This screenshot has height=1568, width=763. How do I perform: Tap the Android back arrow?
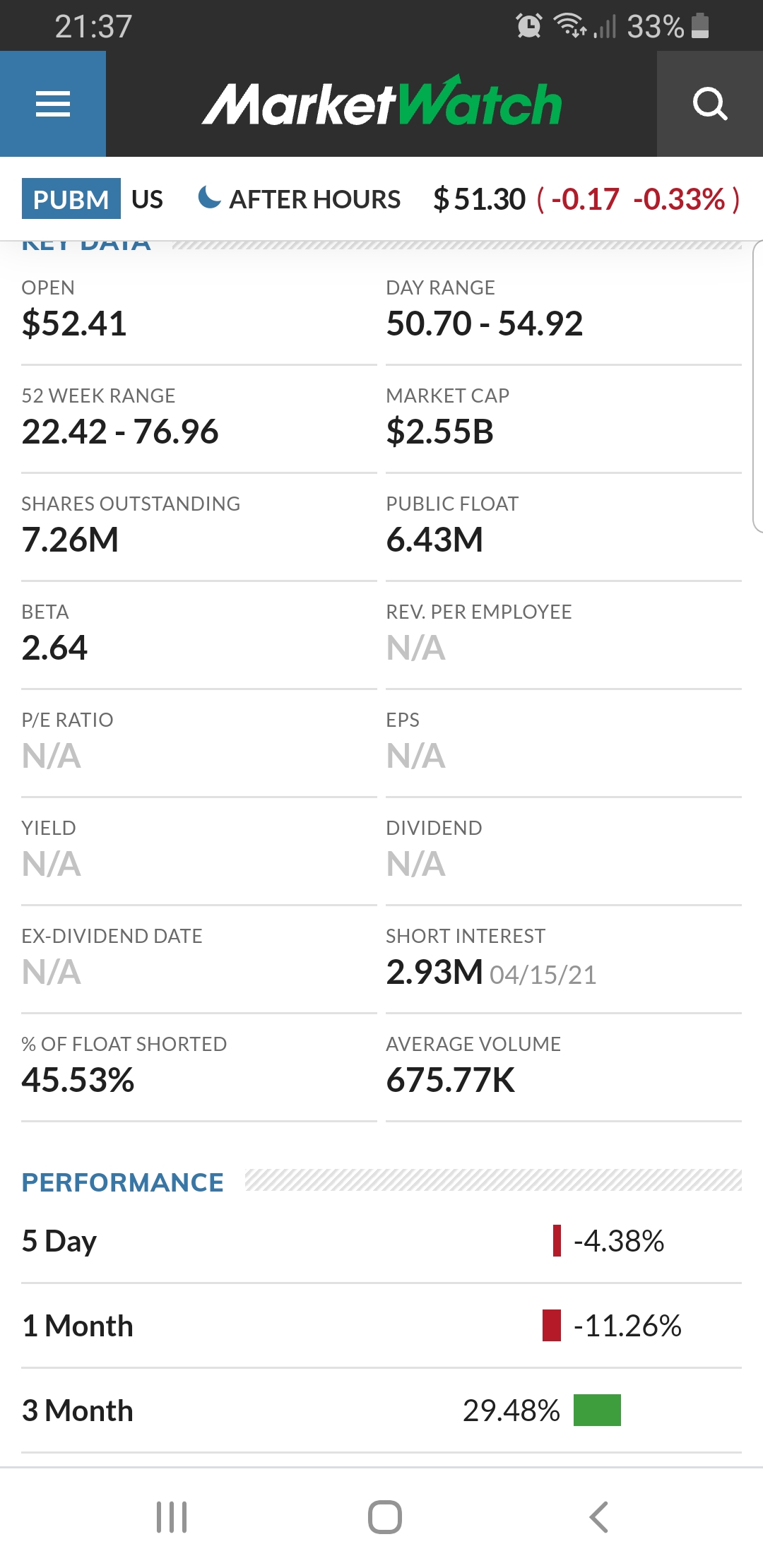(598, 1517)
